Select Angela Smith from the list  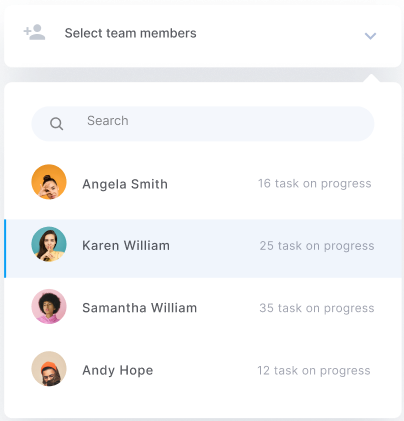(x=203, y=184)
